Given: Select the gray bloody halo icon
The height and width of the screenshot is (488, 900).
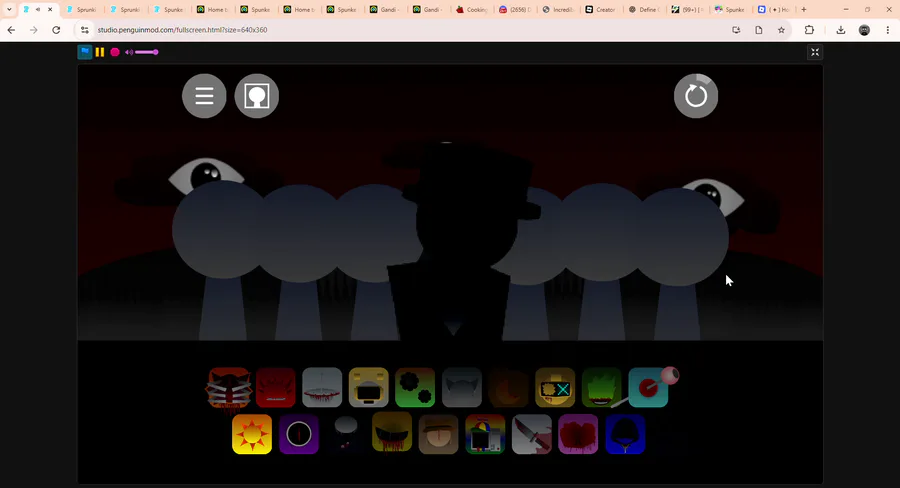Looking at the screenshot, I should [x=322, y=388].
